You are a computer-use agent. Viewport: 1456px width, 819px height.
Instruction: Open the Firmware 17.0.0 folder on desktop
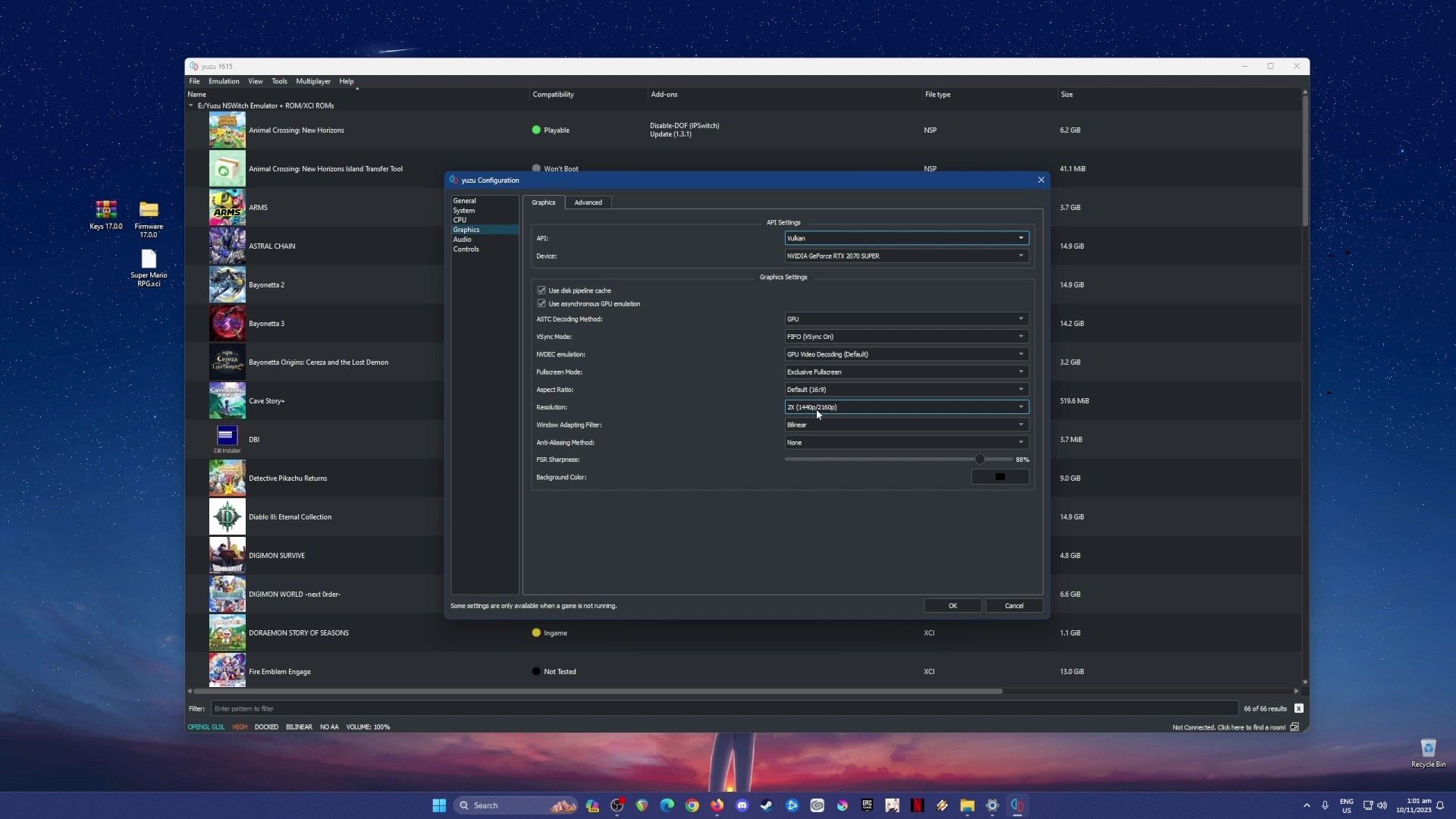149,219
